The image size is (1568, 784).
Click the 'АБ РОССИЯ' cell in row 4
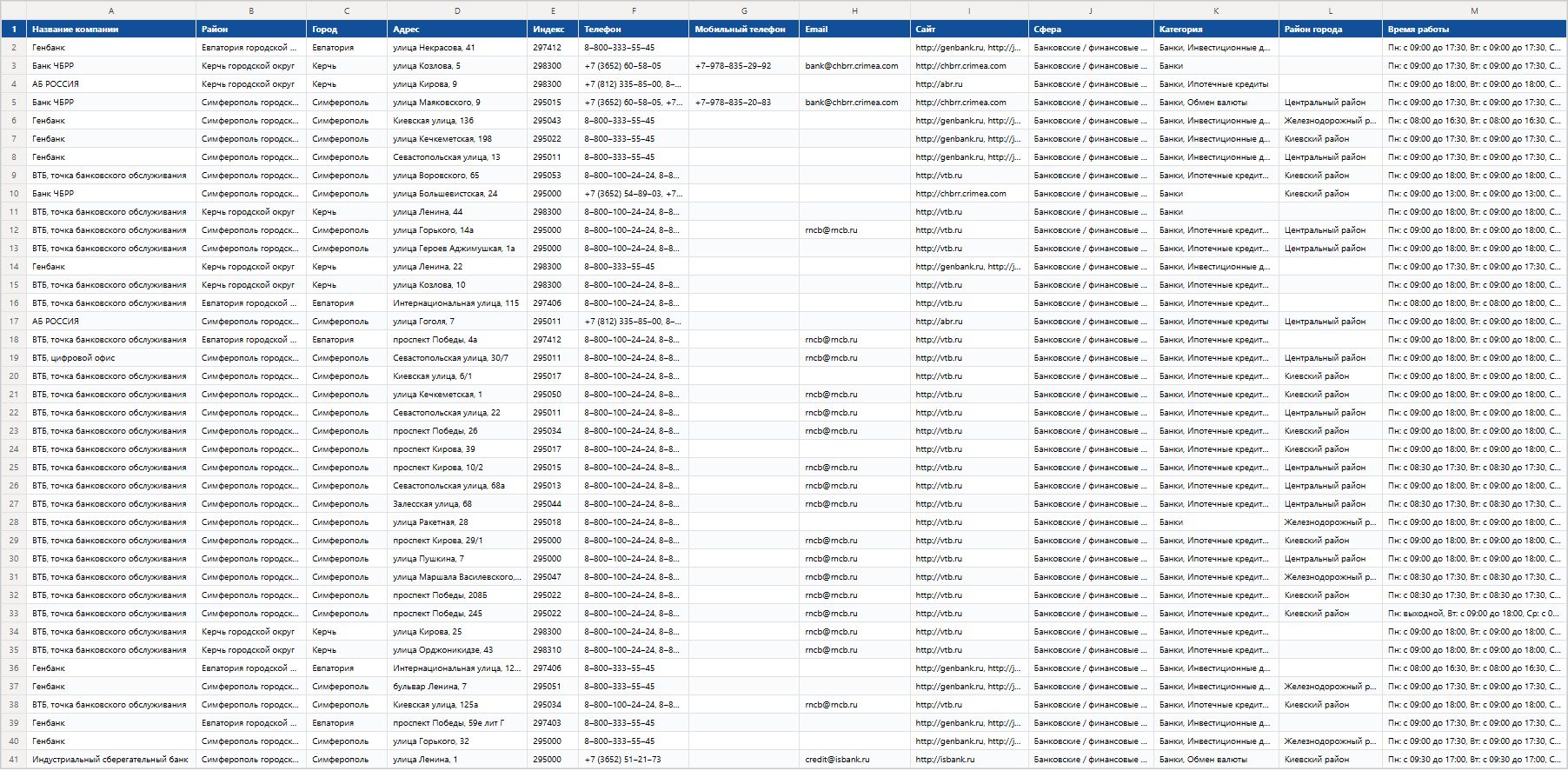(111, 84)
